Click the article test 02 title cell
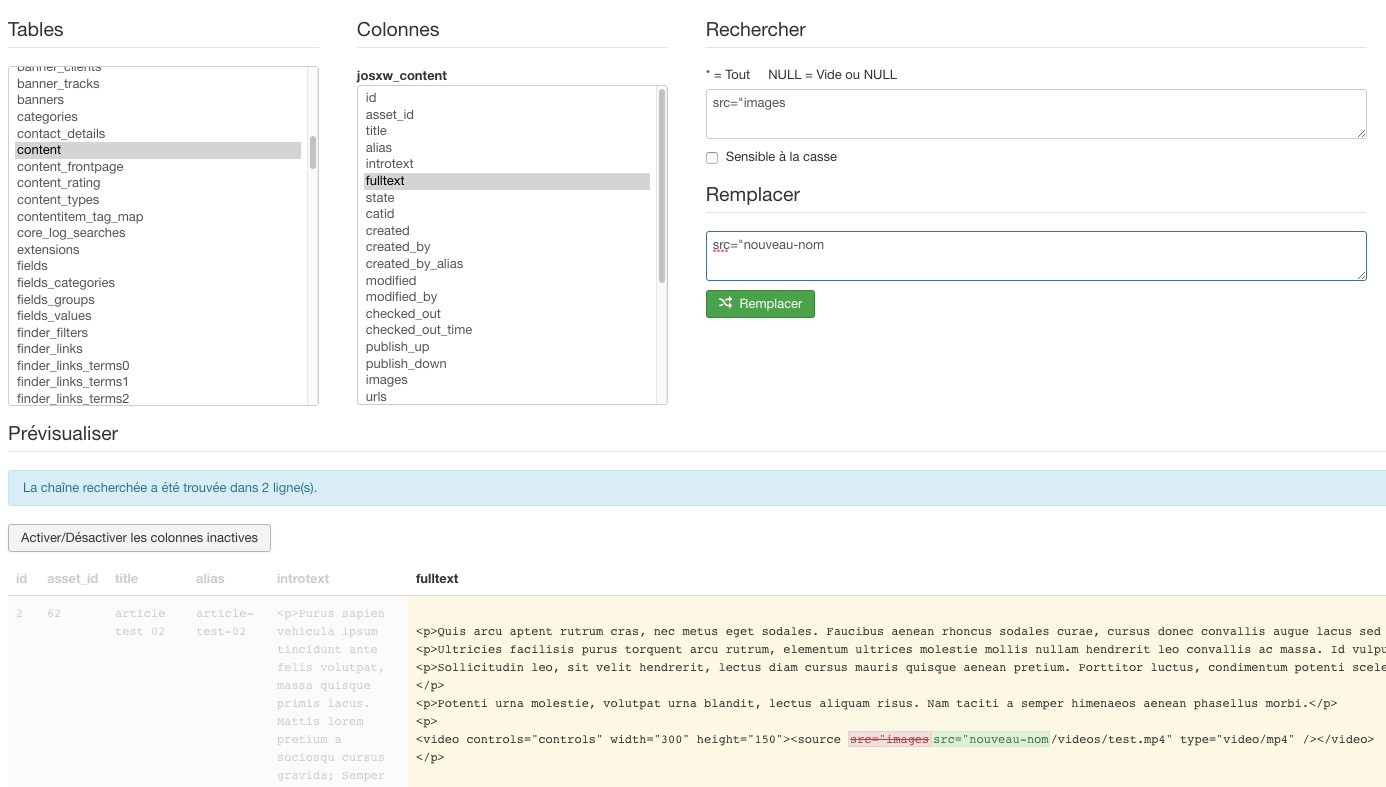 [140, 622]
